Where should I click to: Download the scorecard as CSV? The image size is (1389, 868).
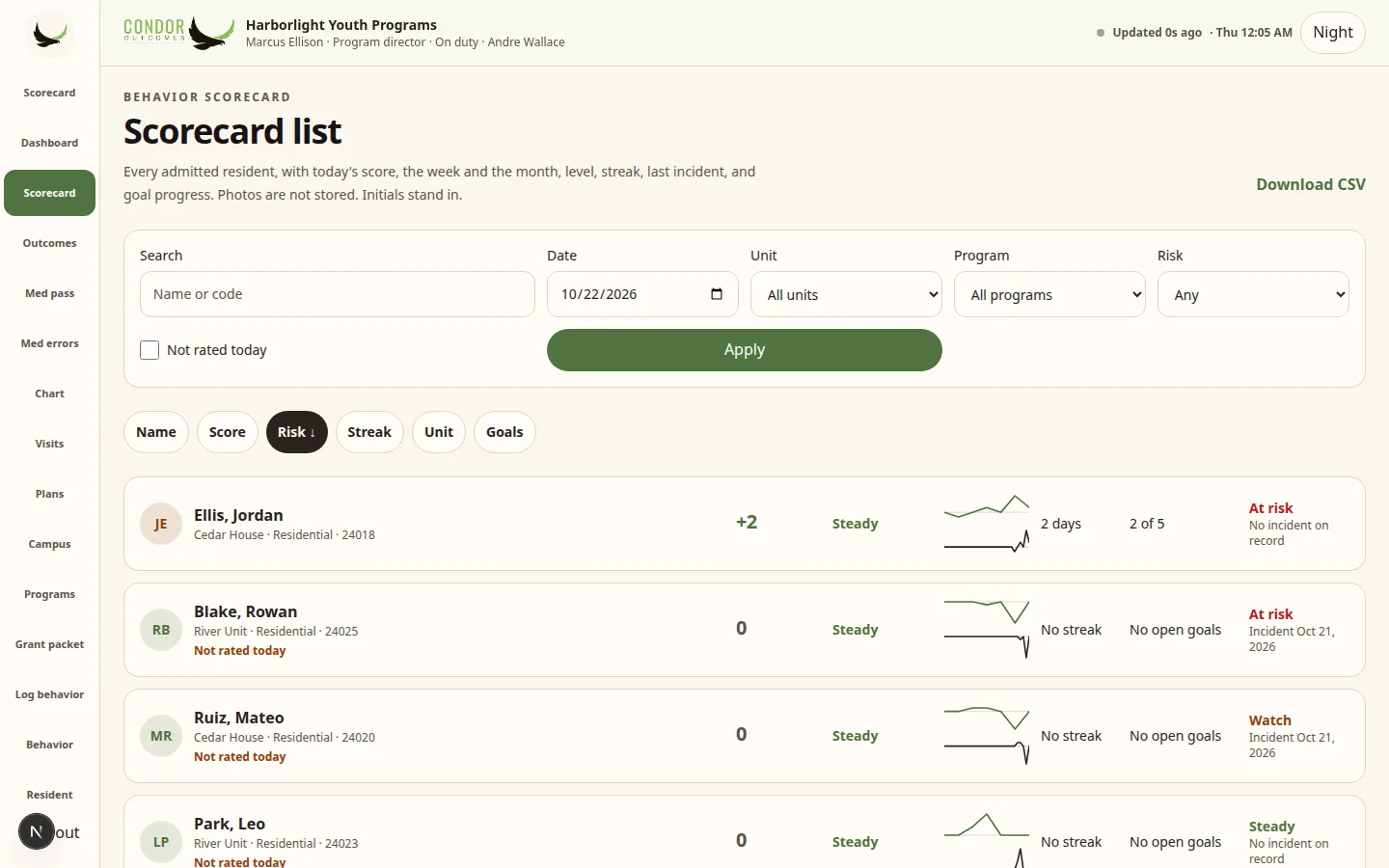click(1311, 184)
